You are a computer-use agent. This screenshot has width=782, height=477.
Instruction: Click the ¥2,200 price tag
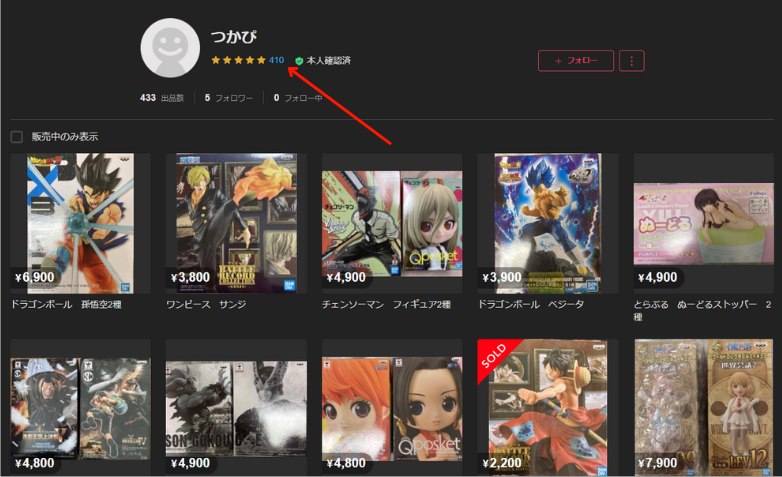point(502,463)
